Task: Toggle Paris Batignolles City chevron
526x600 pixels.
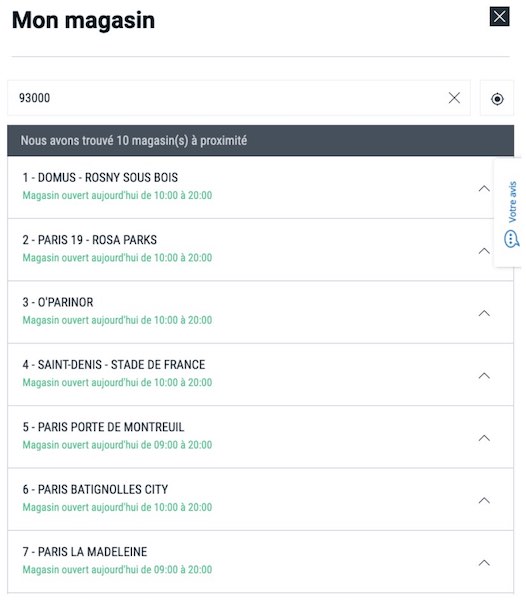Action: tap(484, 500)
